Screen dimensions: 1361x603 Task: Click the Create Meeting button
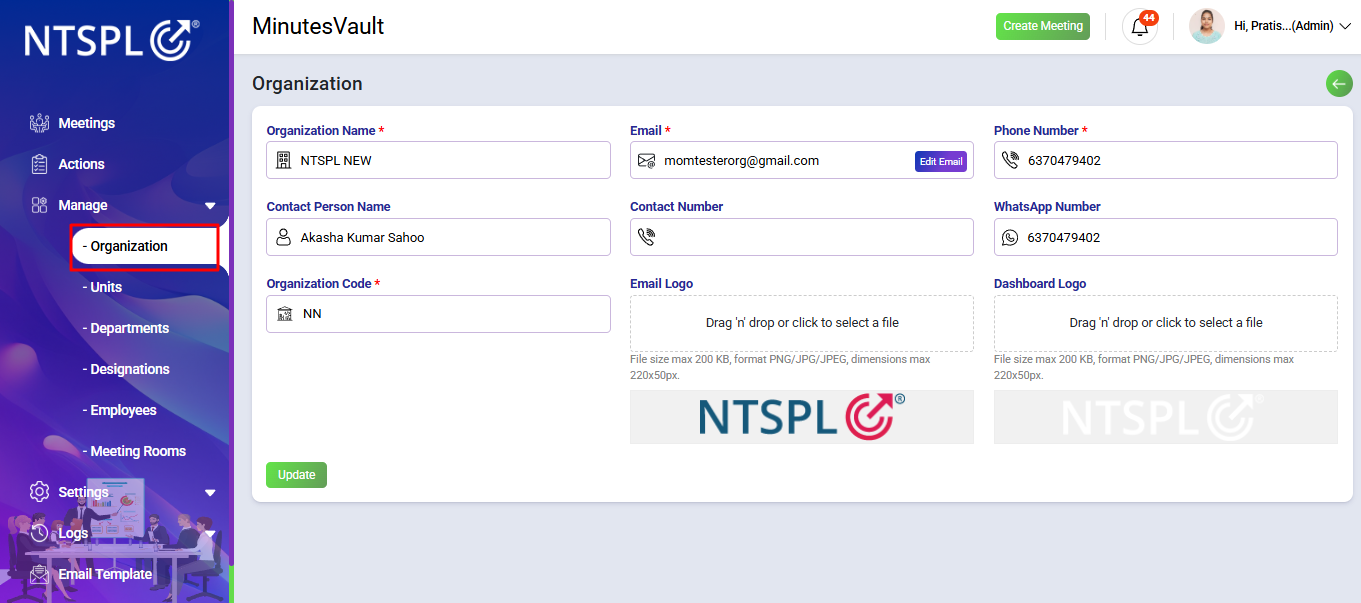pos(1043,26)
